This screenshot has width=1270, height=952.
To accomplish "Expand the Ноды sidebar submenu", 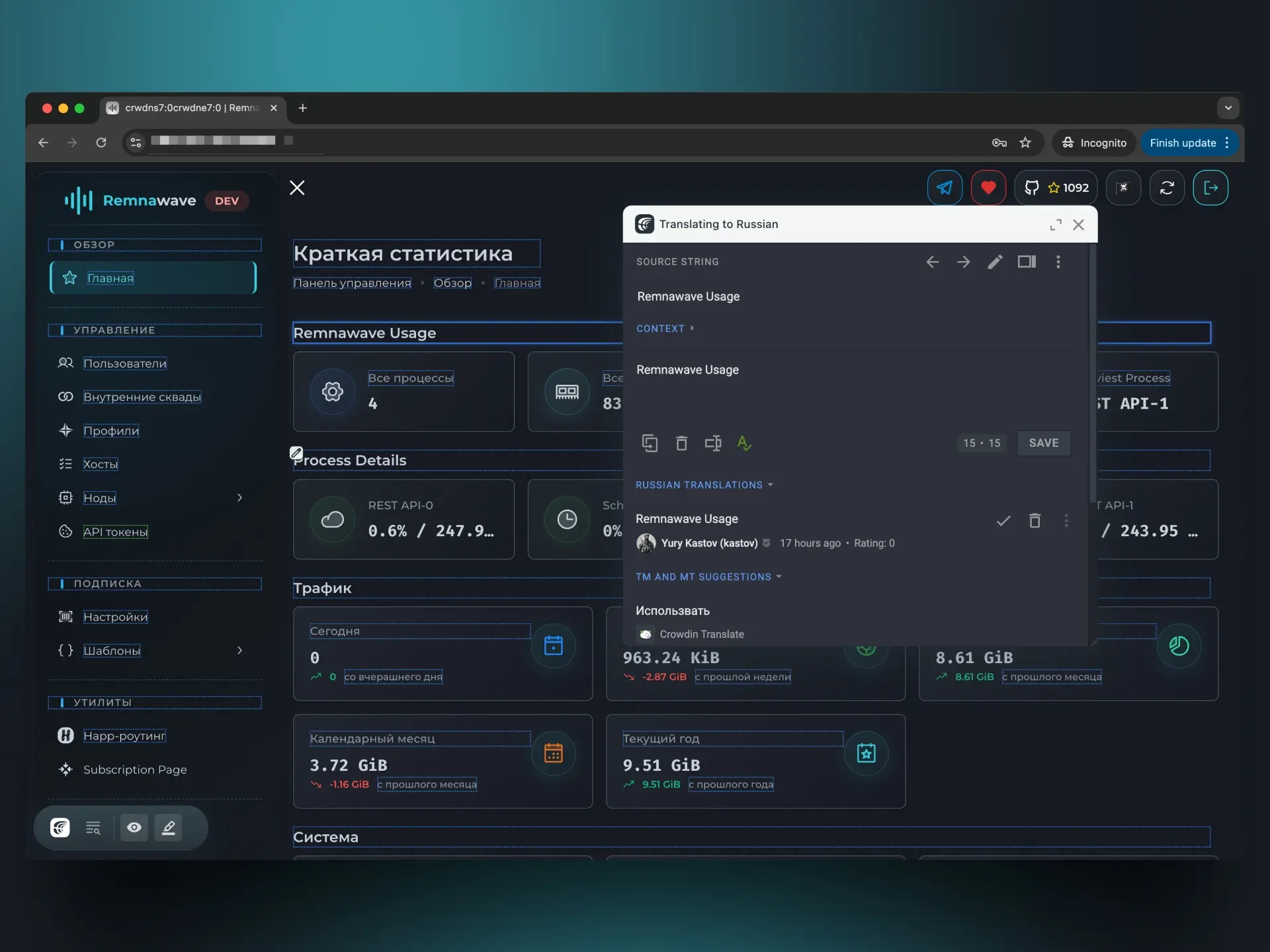I will (239, 498).
